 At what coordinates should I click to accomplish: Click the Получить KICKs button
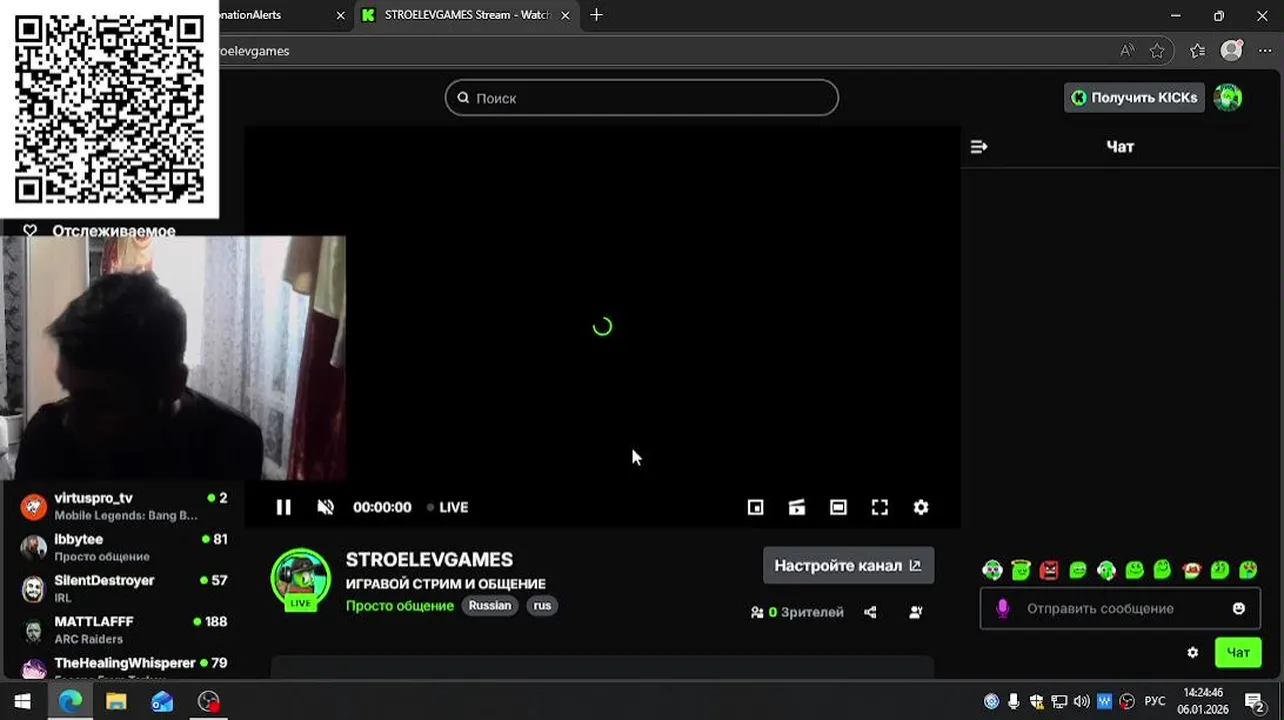(1134, 98)
